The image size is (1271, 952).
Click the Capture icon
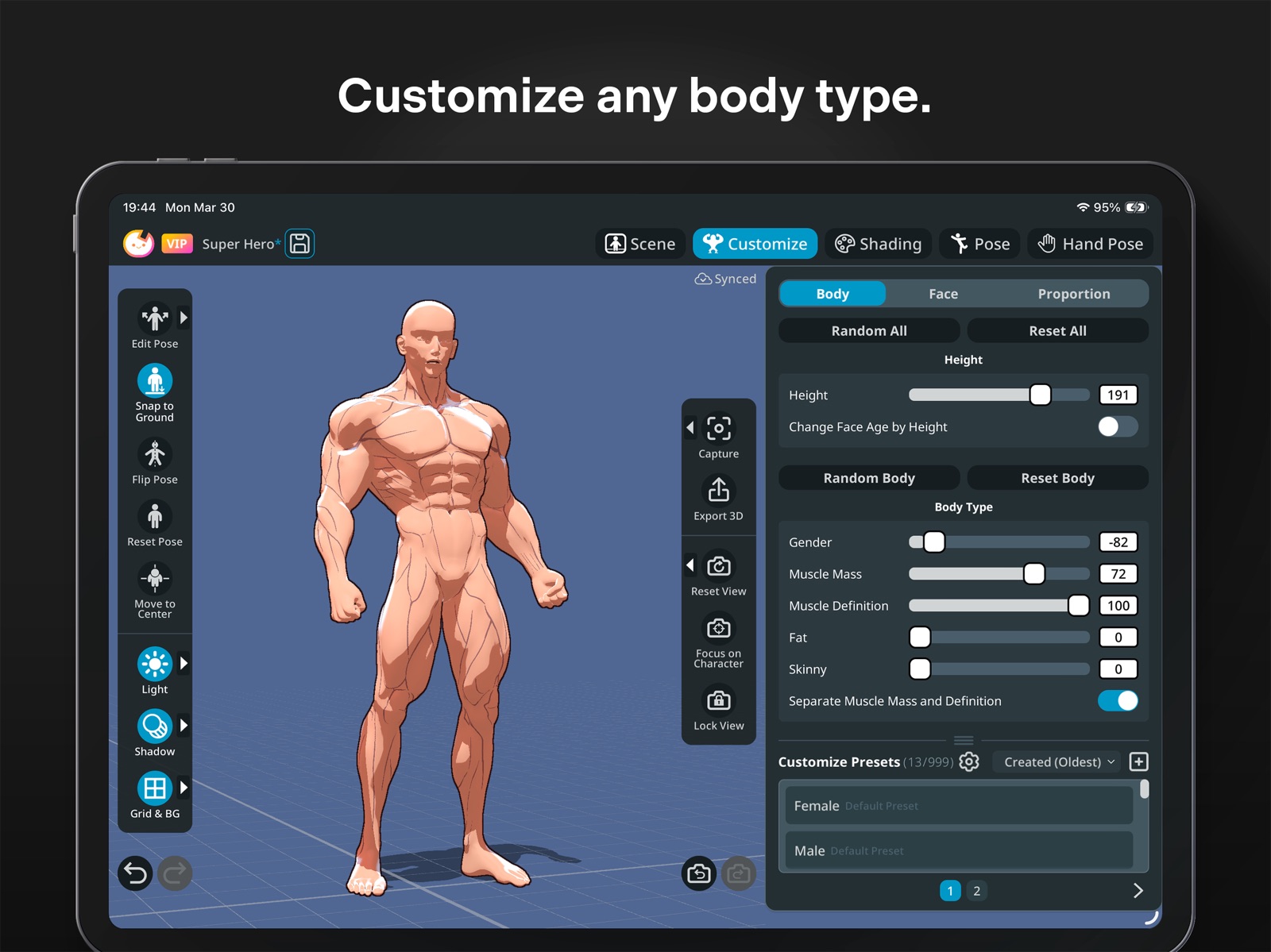pyautogui.click(x=719, y=429)
